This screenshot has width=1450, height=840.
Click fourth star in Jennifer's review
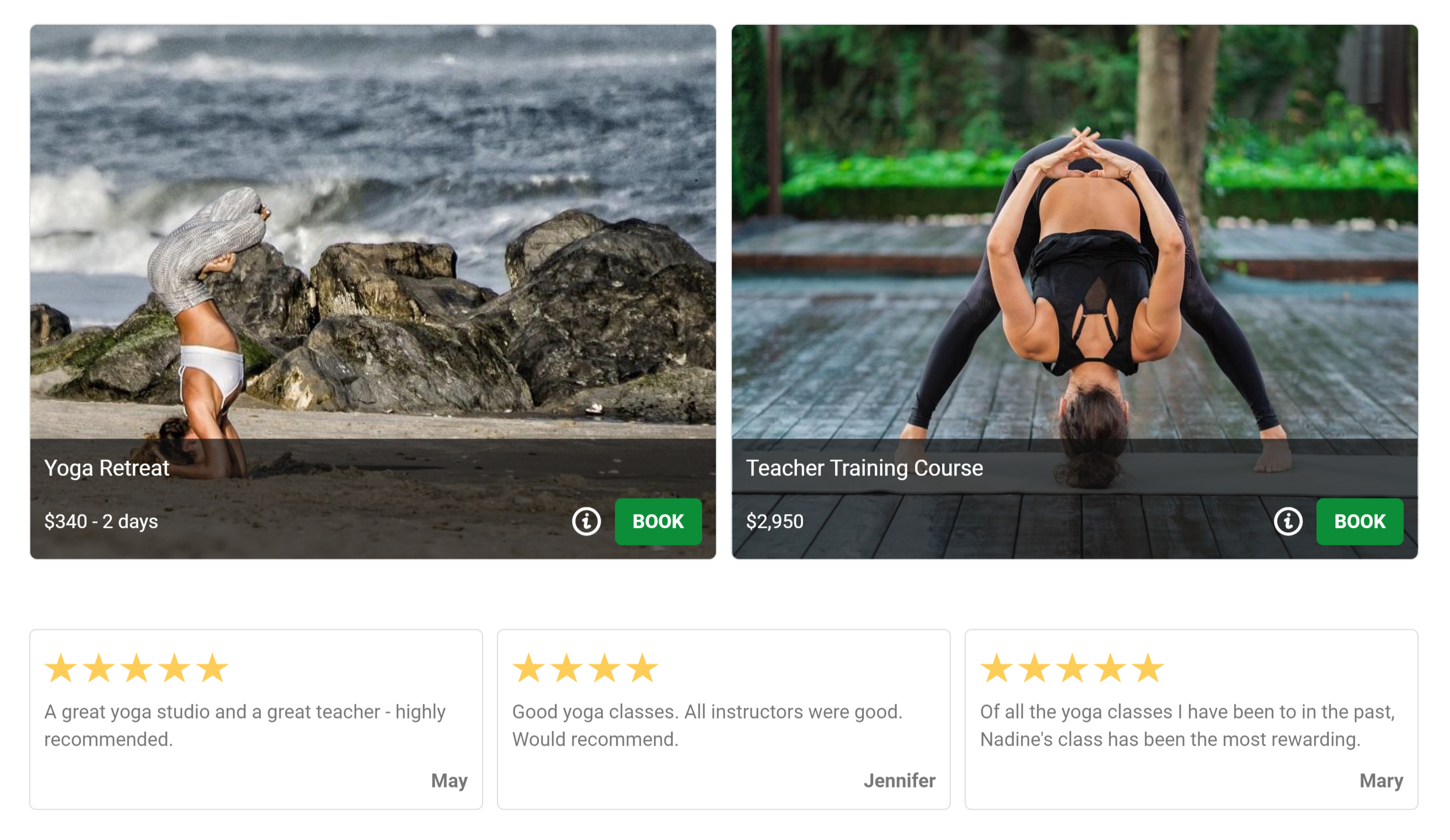click(641, 667)
